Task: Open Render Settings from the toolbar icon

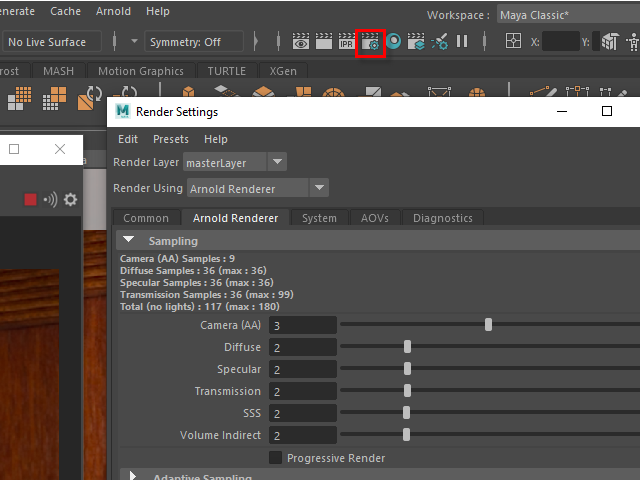Action: point(370,42)
